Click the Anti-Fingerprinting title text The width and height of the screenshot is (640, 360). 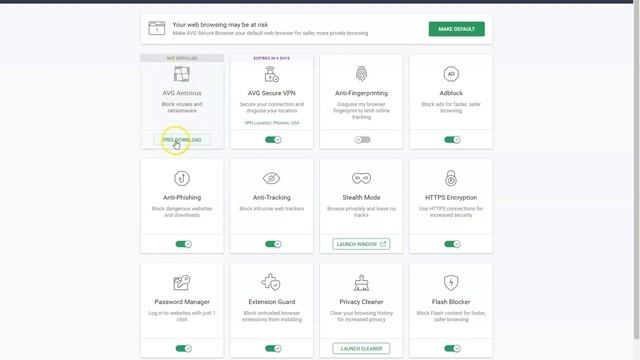pyautogui.click(x=361, y=93)
